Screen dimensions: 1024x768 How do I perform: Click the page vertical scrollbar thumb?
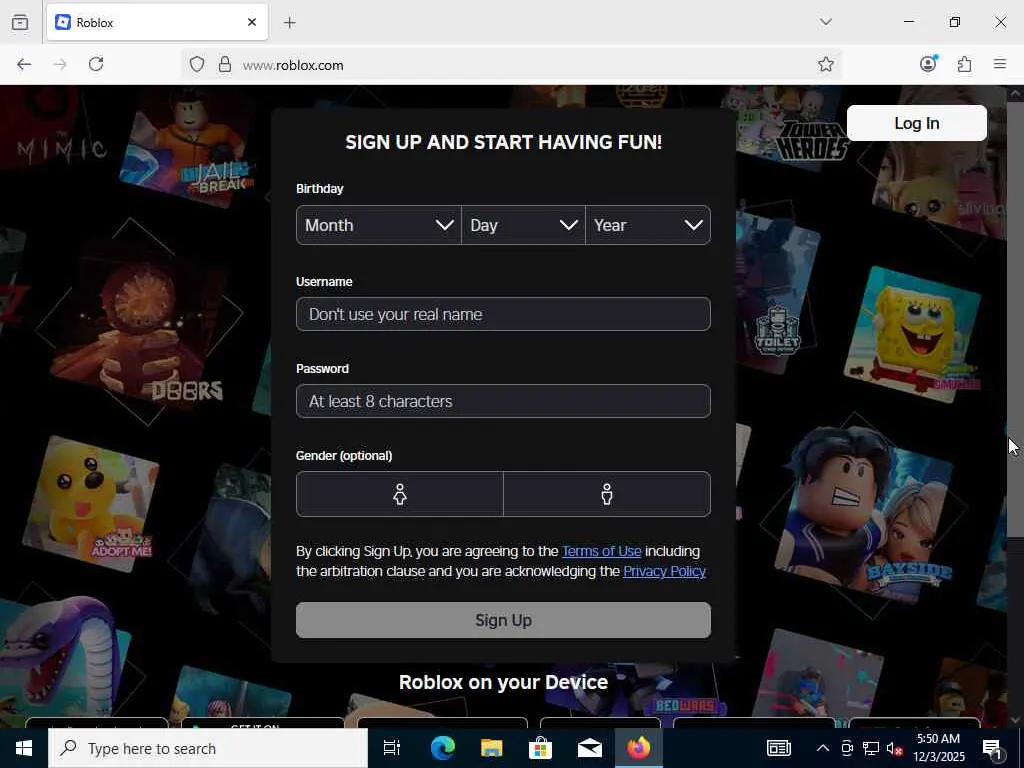(x=1014, y=319)
